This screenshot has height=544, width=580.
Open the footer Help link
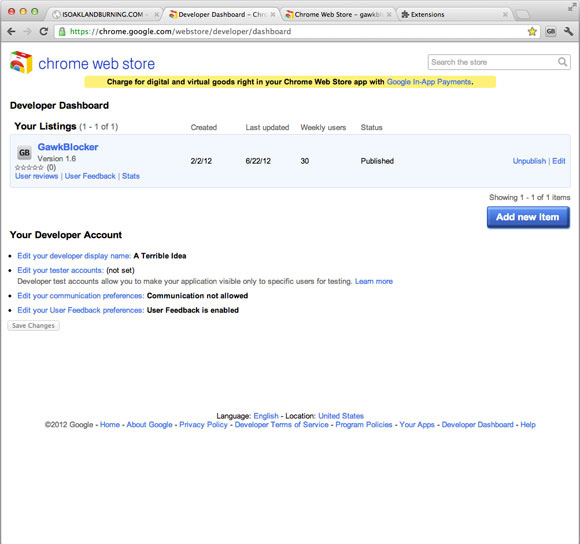(x=528, y=425)
